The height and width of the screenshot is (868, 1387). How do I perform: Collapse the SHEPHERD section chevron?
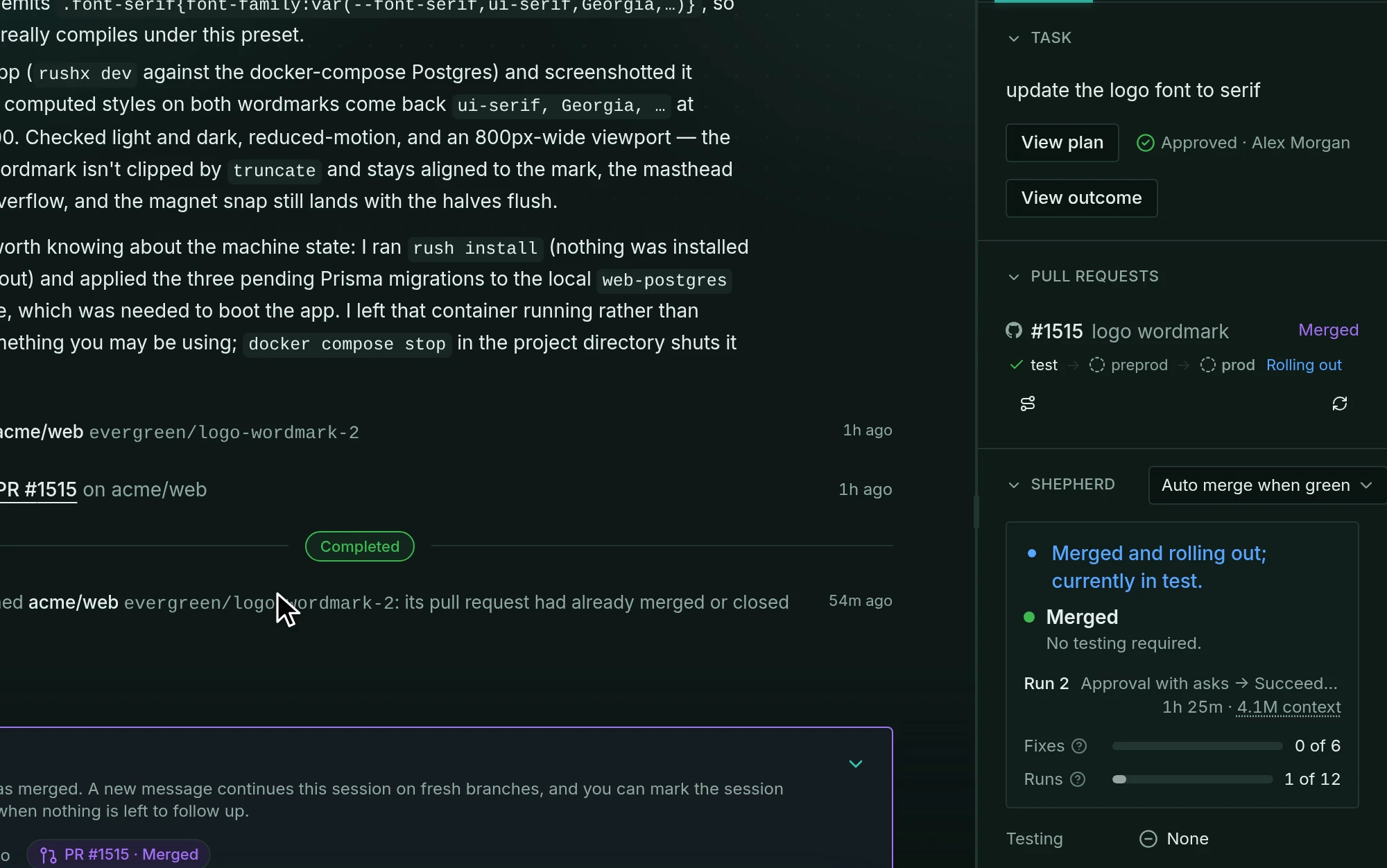coord(1014,485)
